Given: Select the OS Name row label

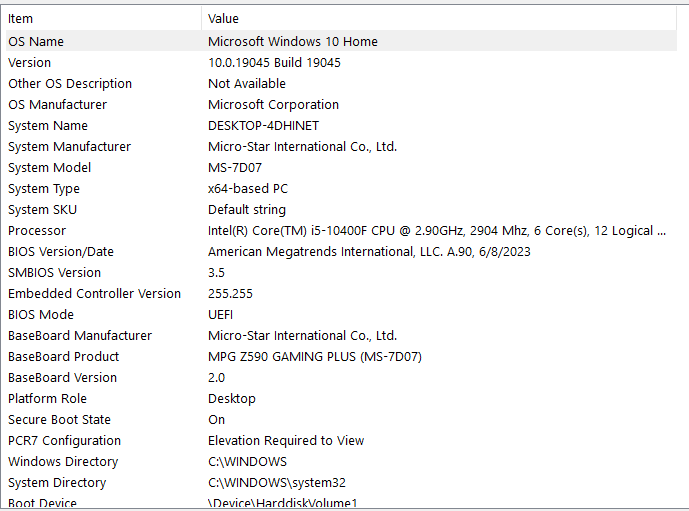Looking at the screenshot, I should click(x=36, y=42).
